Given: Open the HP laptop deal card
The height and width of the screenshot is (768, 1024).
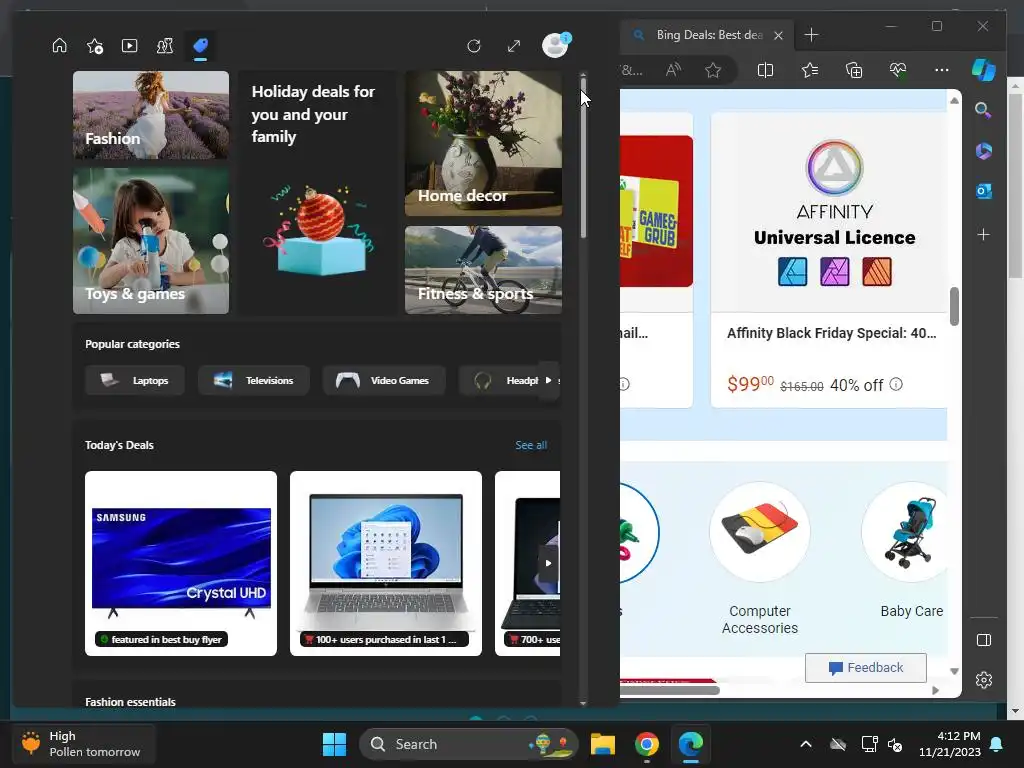Looking at the screenshot, I should click(386, 563).
